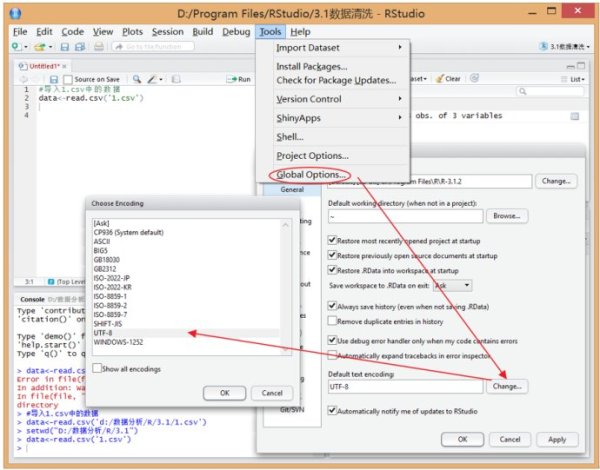
Task: Toggle Use debug error handler checkbox
Action: coord(332,340)
